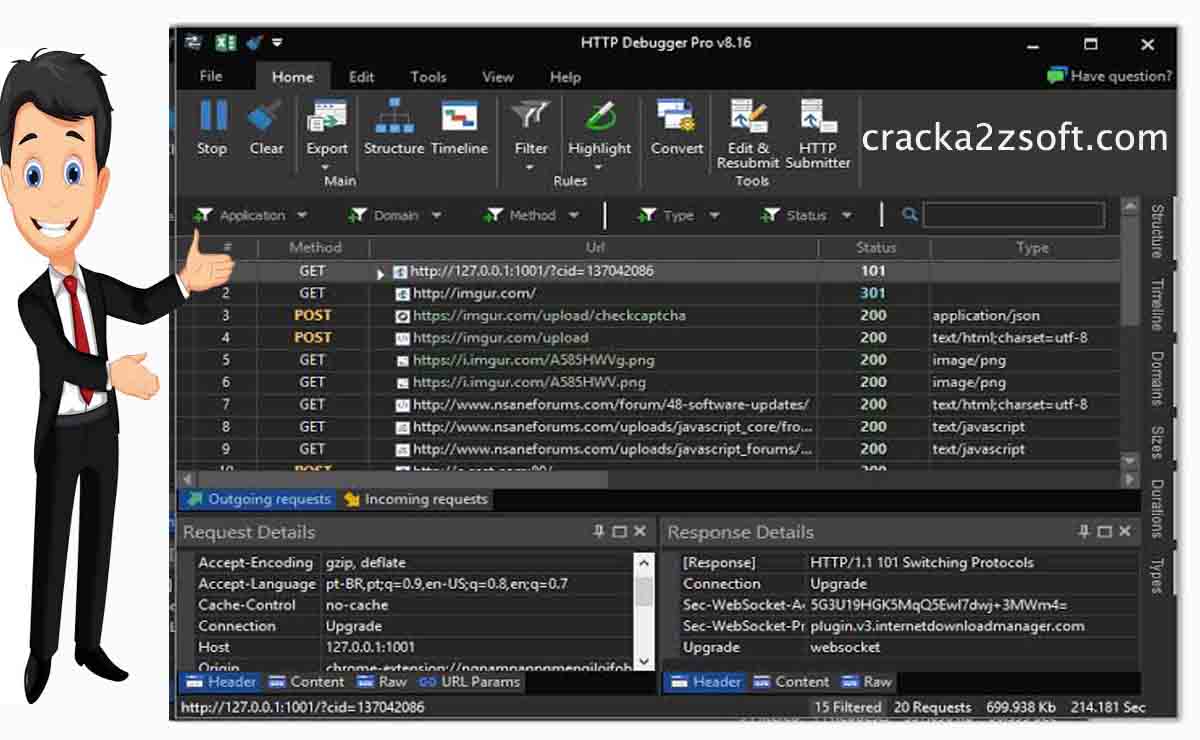Switch to the Edit ribbon tab
1200x740 pixels.
click(361, 77)
